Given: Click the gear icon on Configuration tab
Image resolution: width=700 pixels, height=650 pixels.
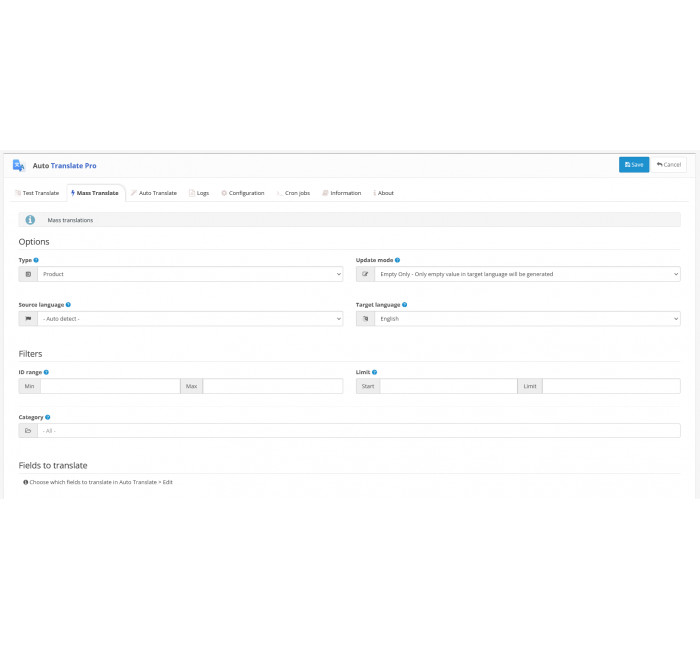Looking at the screenshot, I should (224, 193).
